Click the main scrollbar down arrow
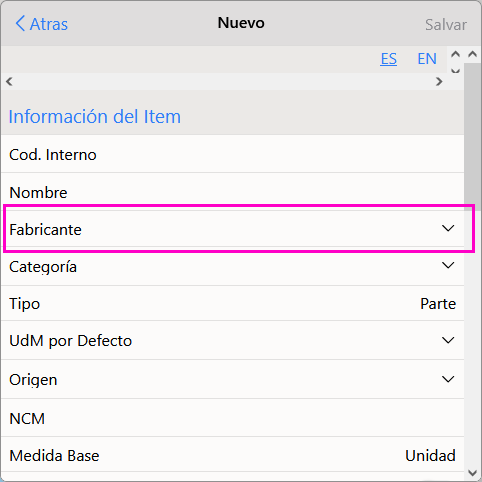The image size is (482, 482). tap(472, 473)
